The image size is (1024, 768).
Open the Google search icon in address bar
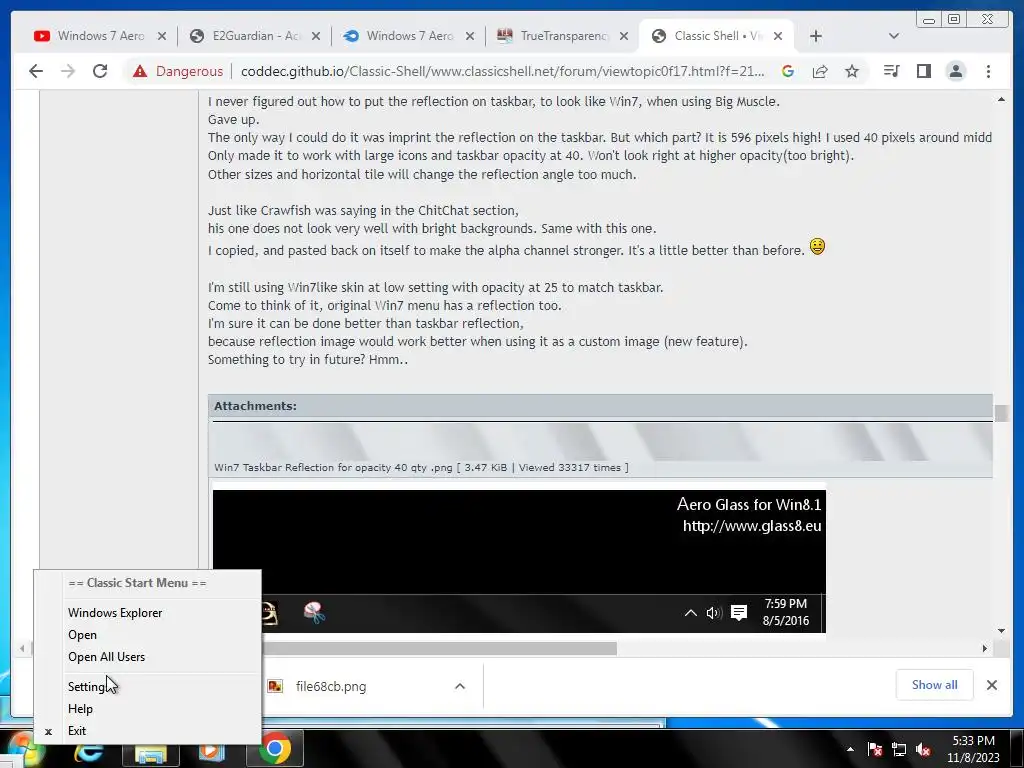(x=788, y=71)
